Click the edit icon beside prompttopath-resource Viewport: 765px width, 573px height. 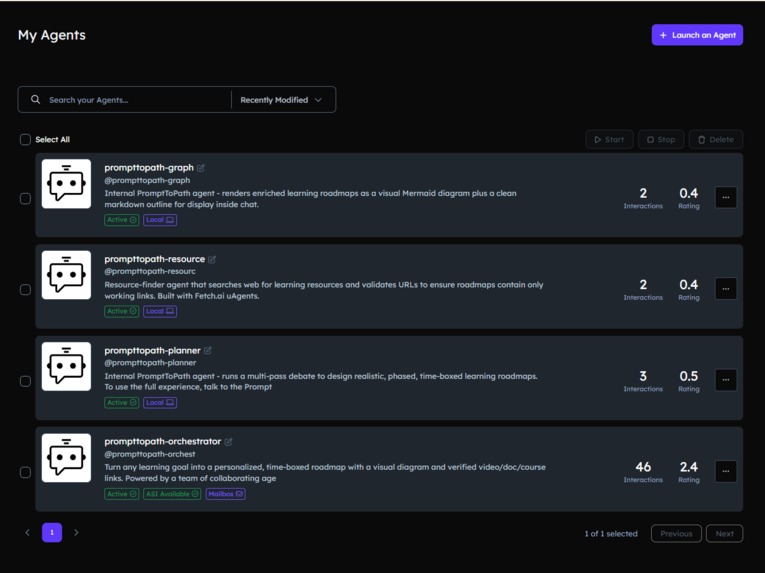point(212,259)
